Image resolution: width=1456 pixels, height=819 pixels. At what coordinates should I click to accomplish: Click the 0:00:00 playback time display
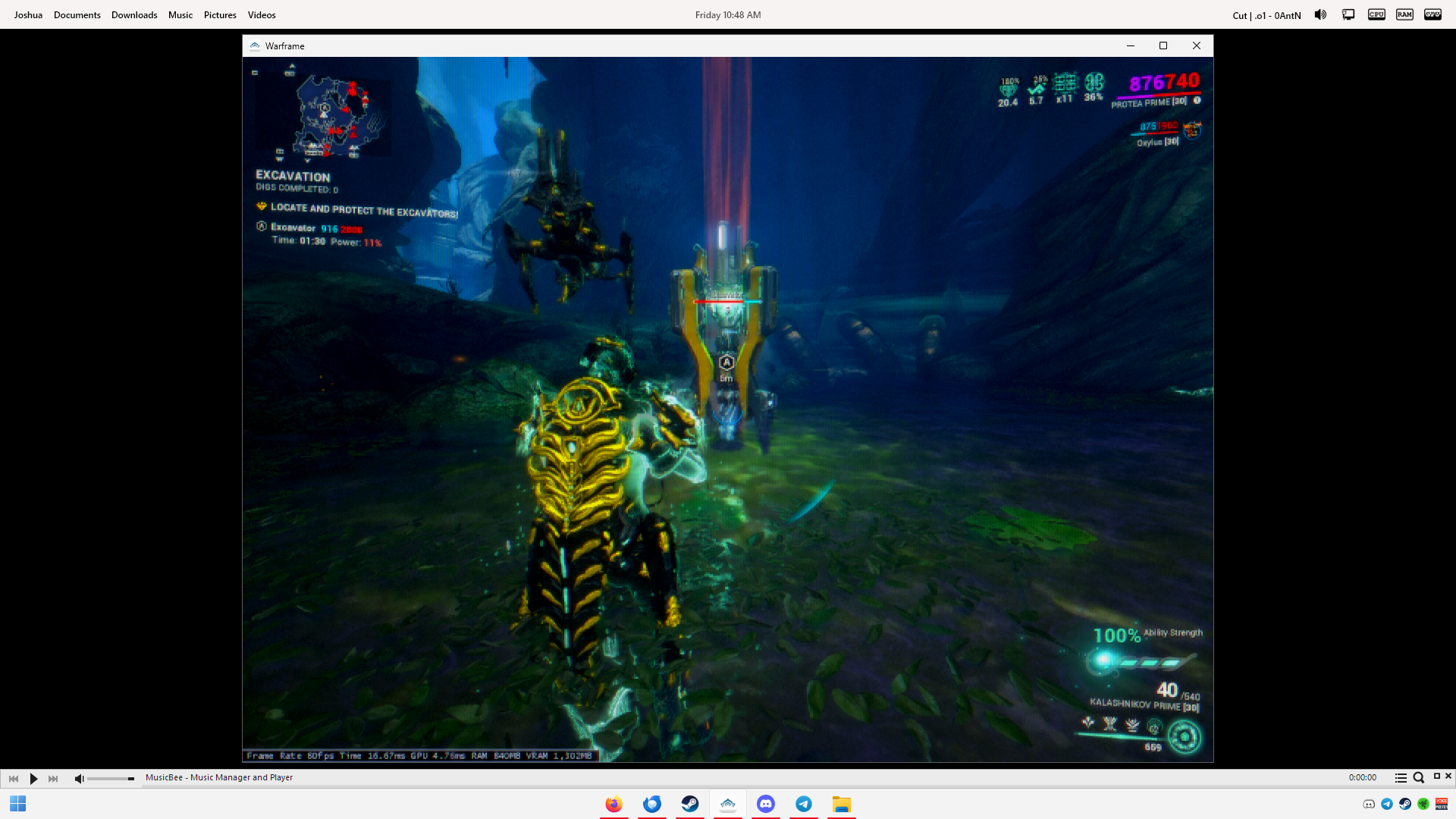[x=1362, y=777]
